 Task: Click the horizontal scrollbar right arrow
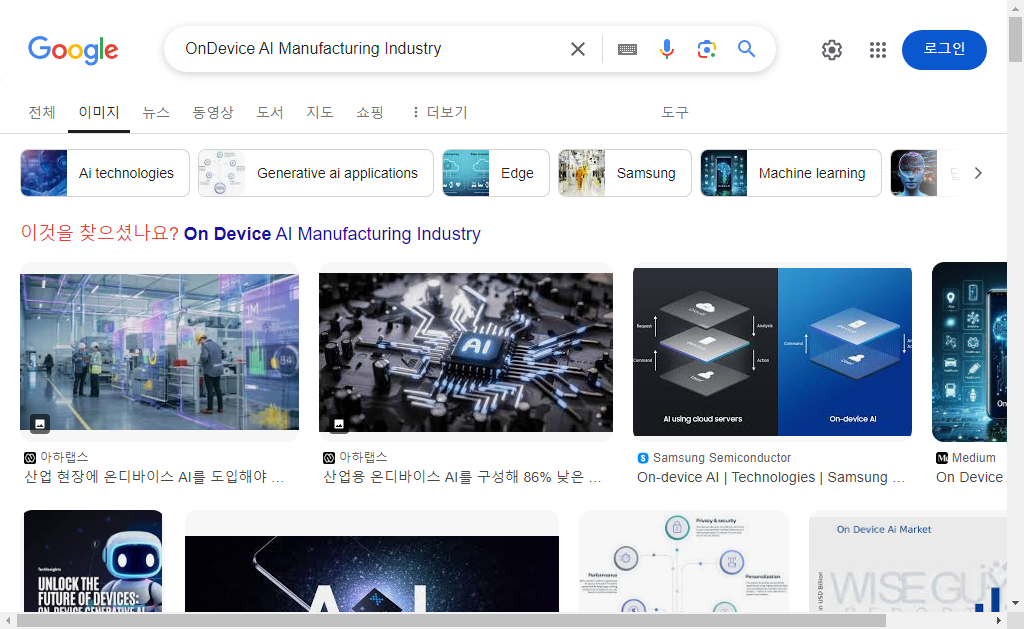click(999, 621)
